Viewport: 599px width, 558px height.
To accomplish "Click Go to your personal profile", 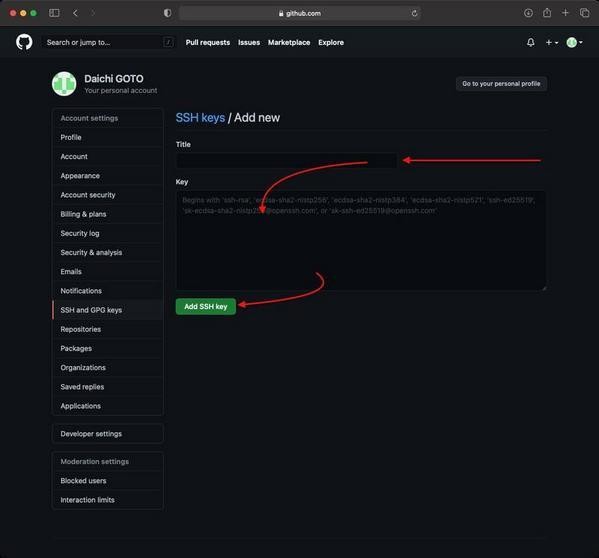I will (501, 84).
